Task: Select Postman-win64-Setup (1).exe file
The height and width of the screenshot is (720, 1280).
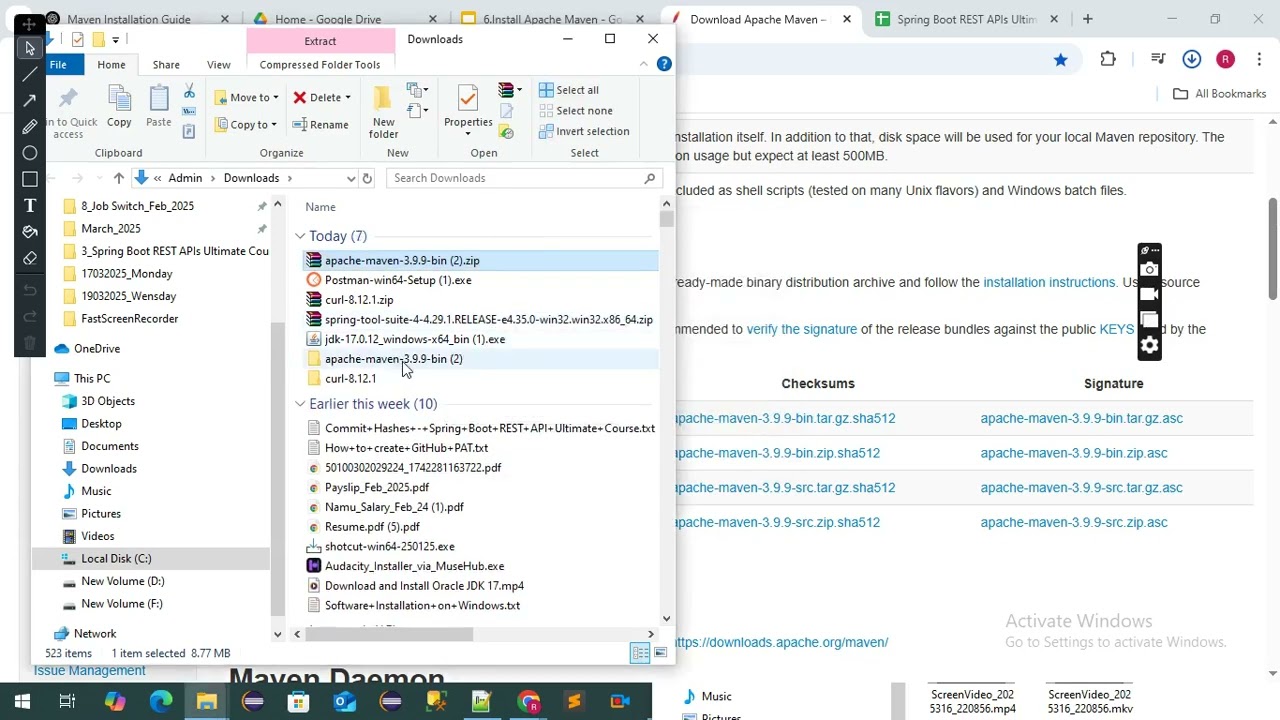Action: coord(398,280)
